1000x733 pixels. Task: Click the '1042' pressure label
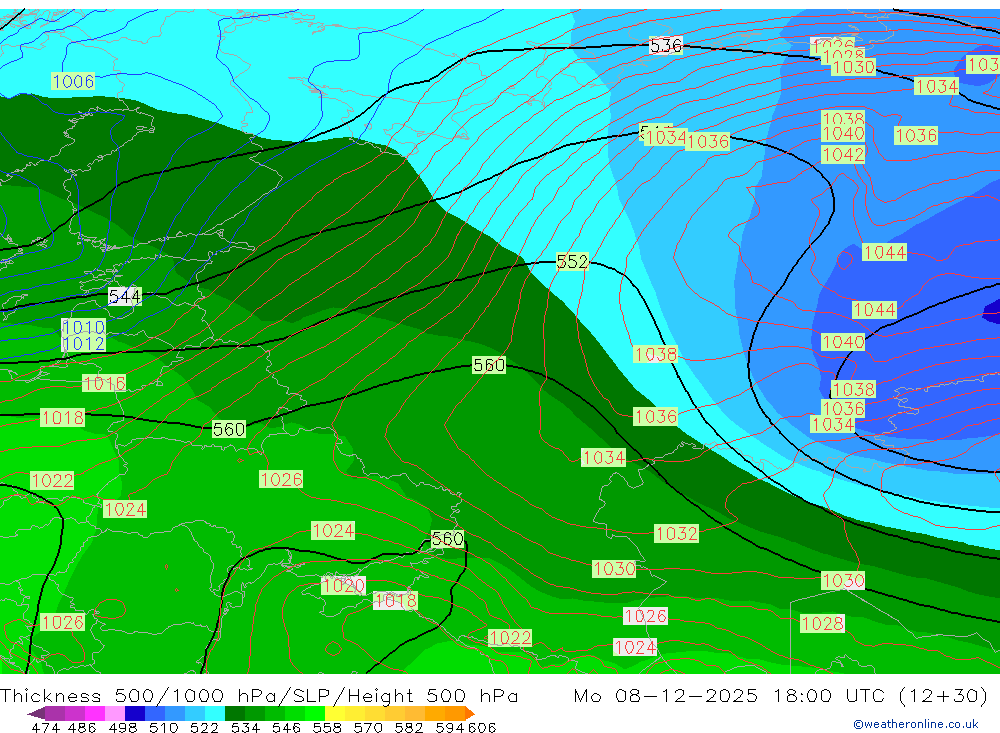tap(843, 155)
